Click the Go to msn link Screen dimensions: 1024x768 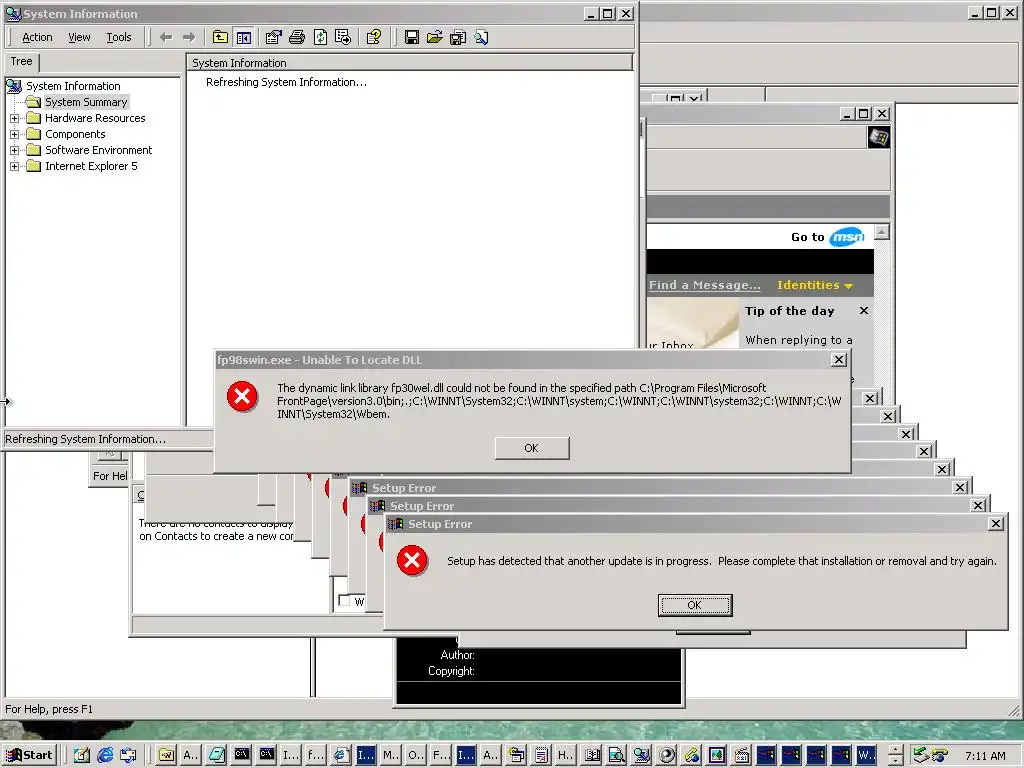click(x=827, y=236)
